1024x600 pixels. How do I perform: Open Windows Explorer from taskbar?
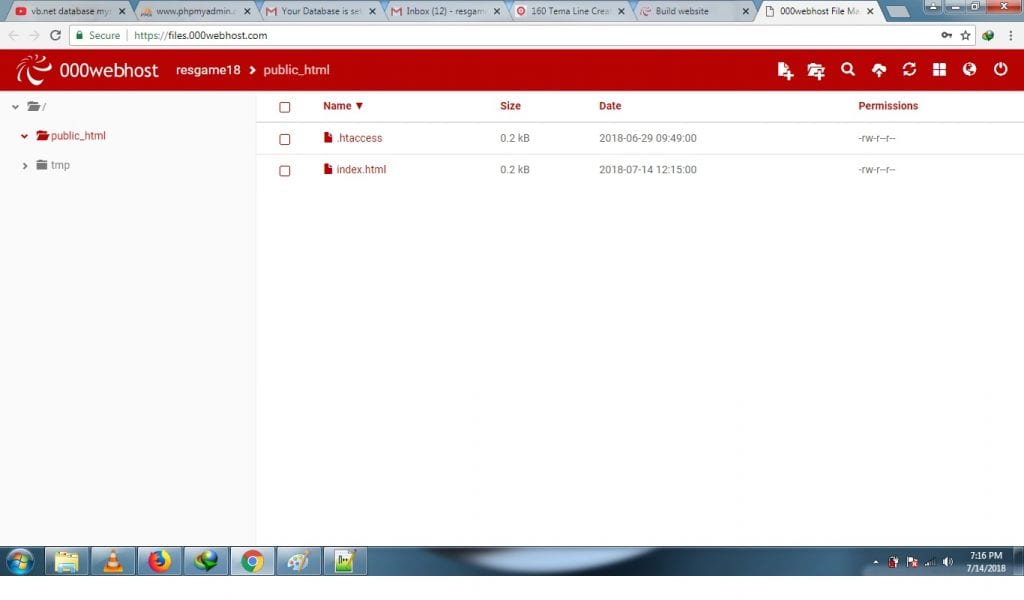(67, 561)
